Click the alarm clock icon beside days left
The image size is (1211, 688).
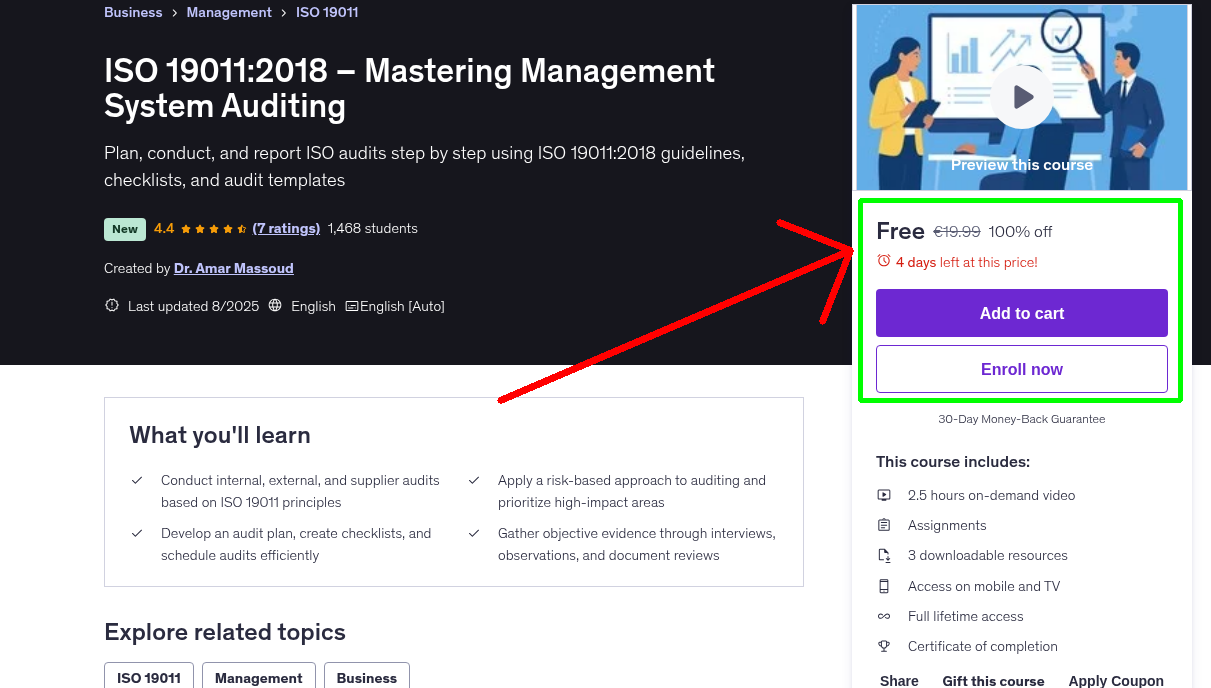(883, 261)
